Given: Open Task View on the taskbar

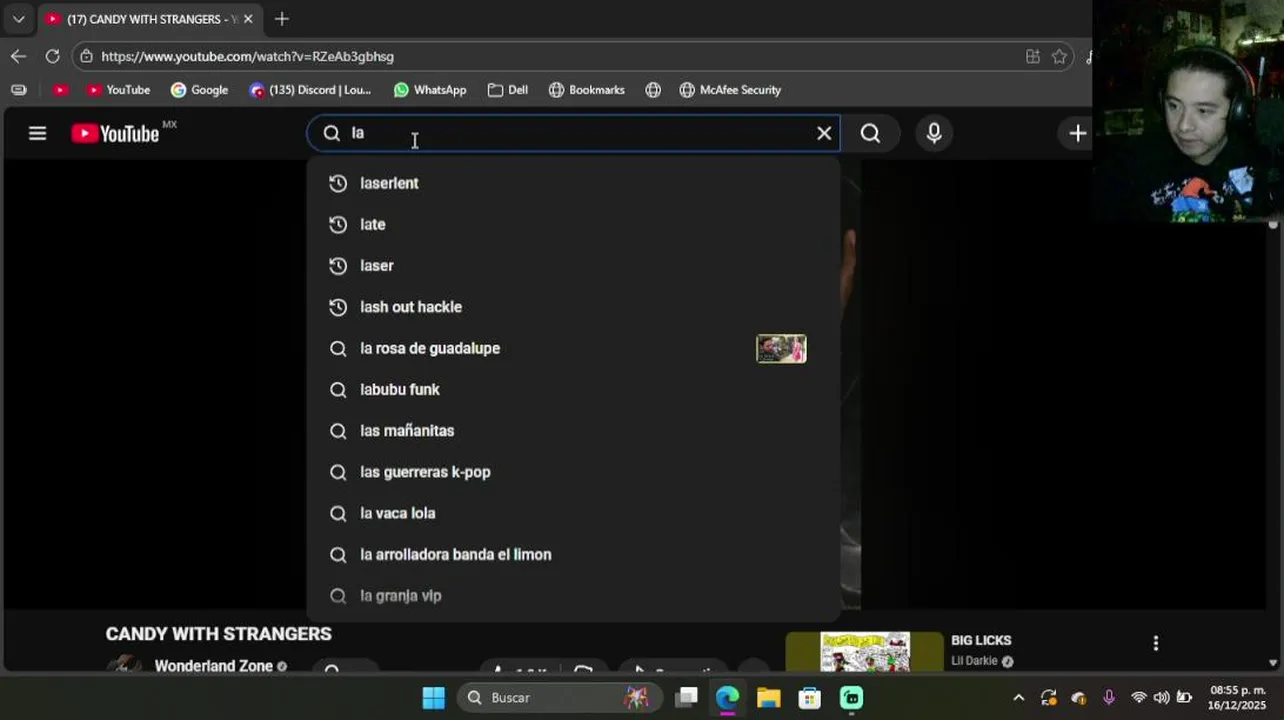Looking at the screenshot, I should (686, 698).
